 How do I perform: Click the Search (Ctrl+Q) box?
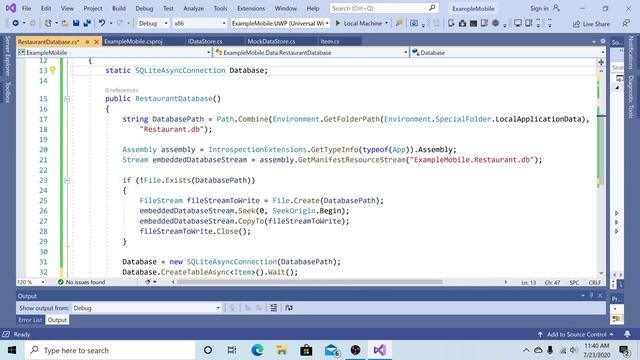384,8
